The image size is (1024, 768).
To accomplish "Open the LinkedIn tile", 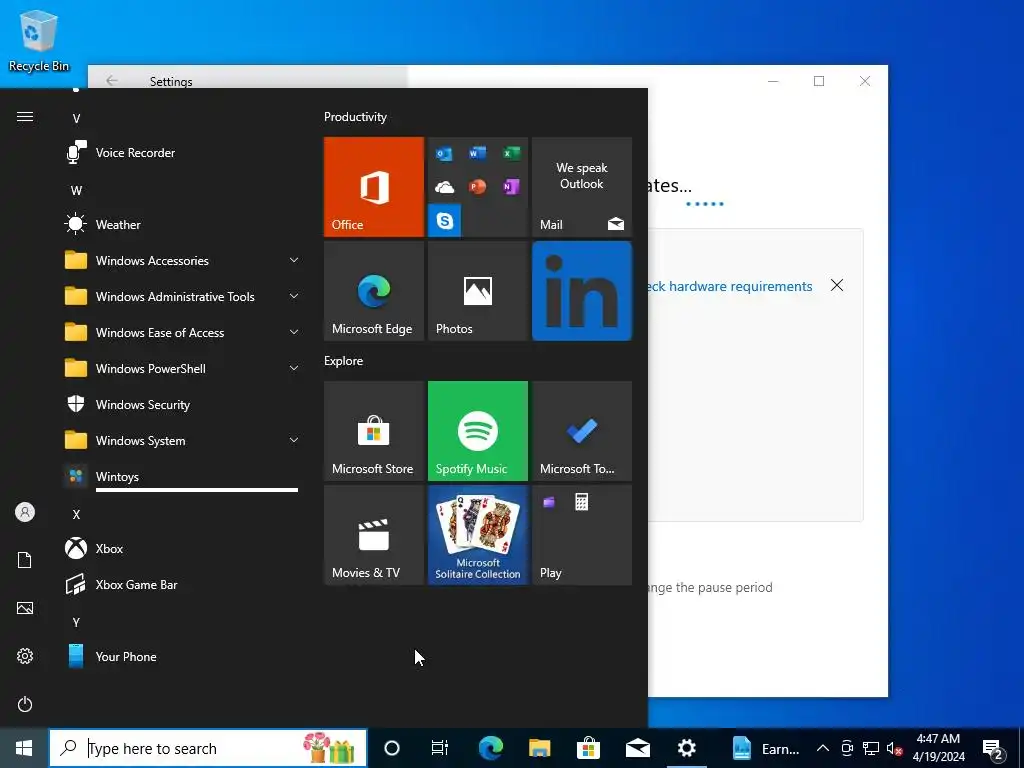I will (x=582, y=291).
